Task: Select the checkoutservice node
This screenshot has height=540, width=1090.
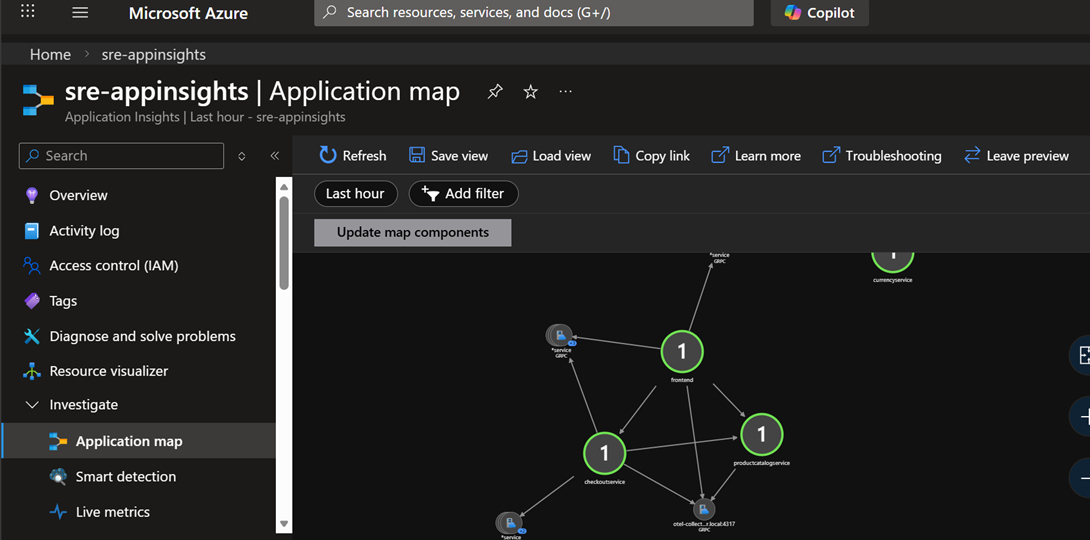Action: (604, 453)
